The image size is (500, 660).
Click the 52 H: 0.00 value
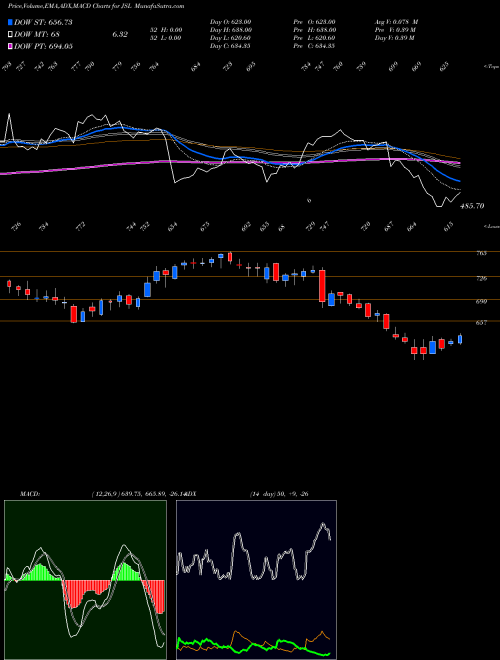[x=166, y=30]
